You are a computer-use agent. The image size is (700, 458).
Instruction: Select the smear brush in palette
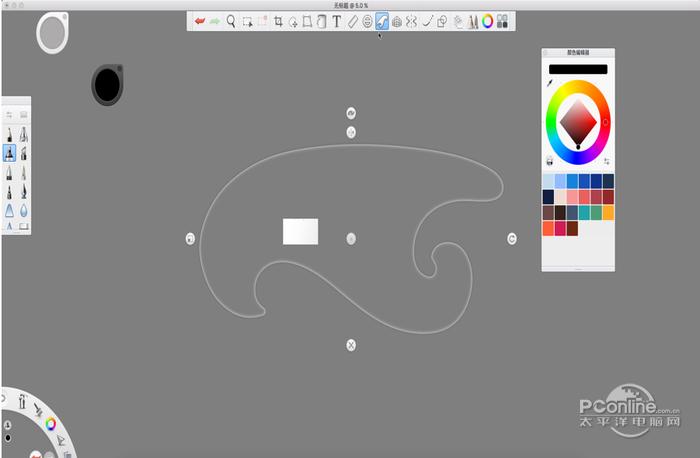click(9, 226)
